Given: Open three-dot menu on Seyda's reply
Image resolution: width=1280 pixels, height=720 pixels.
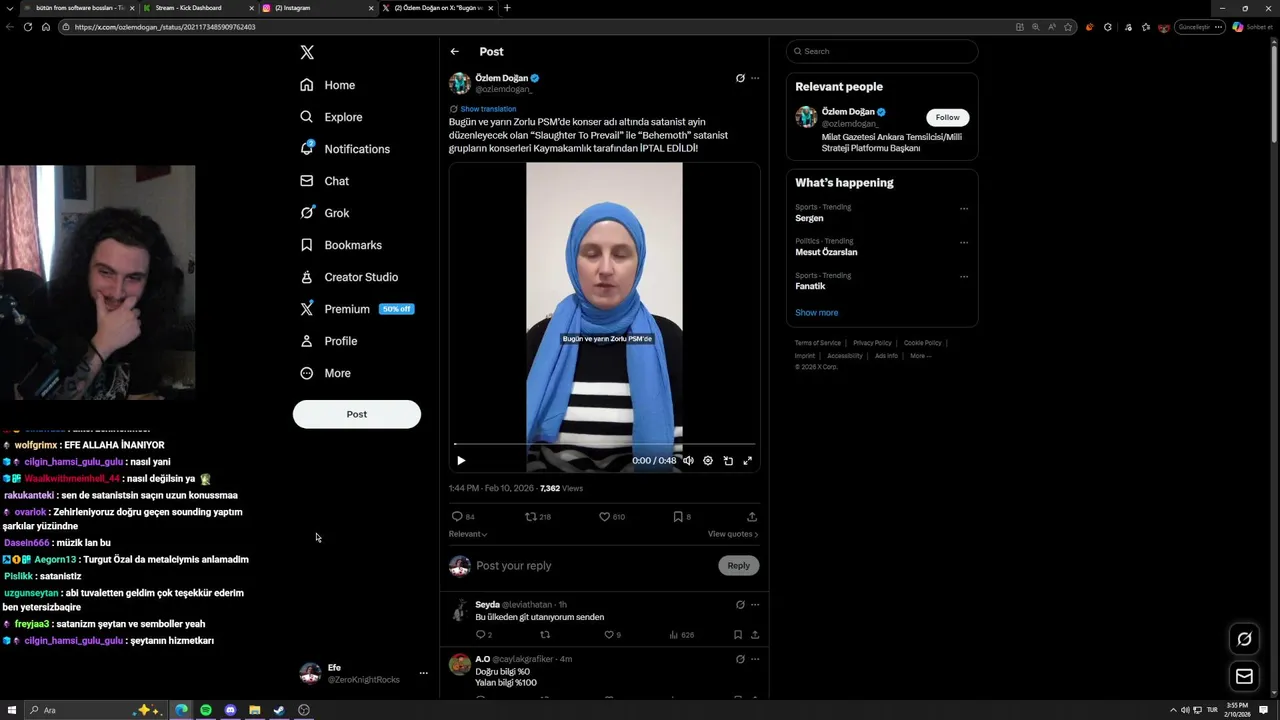Looking at the screenshot, I should [x=755, y=605].
